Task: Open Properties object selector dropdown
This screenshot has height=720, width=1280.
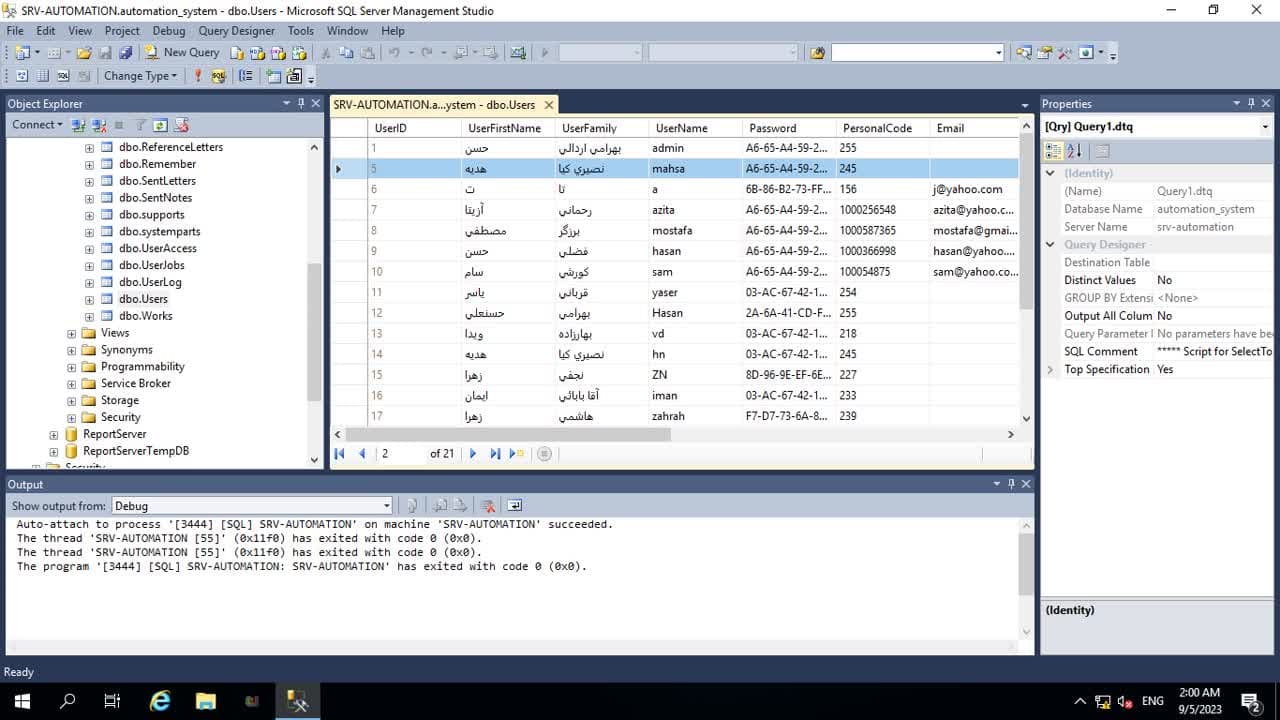Action: pos(1265,127)
